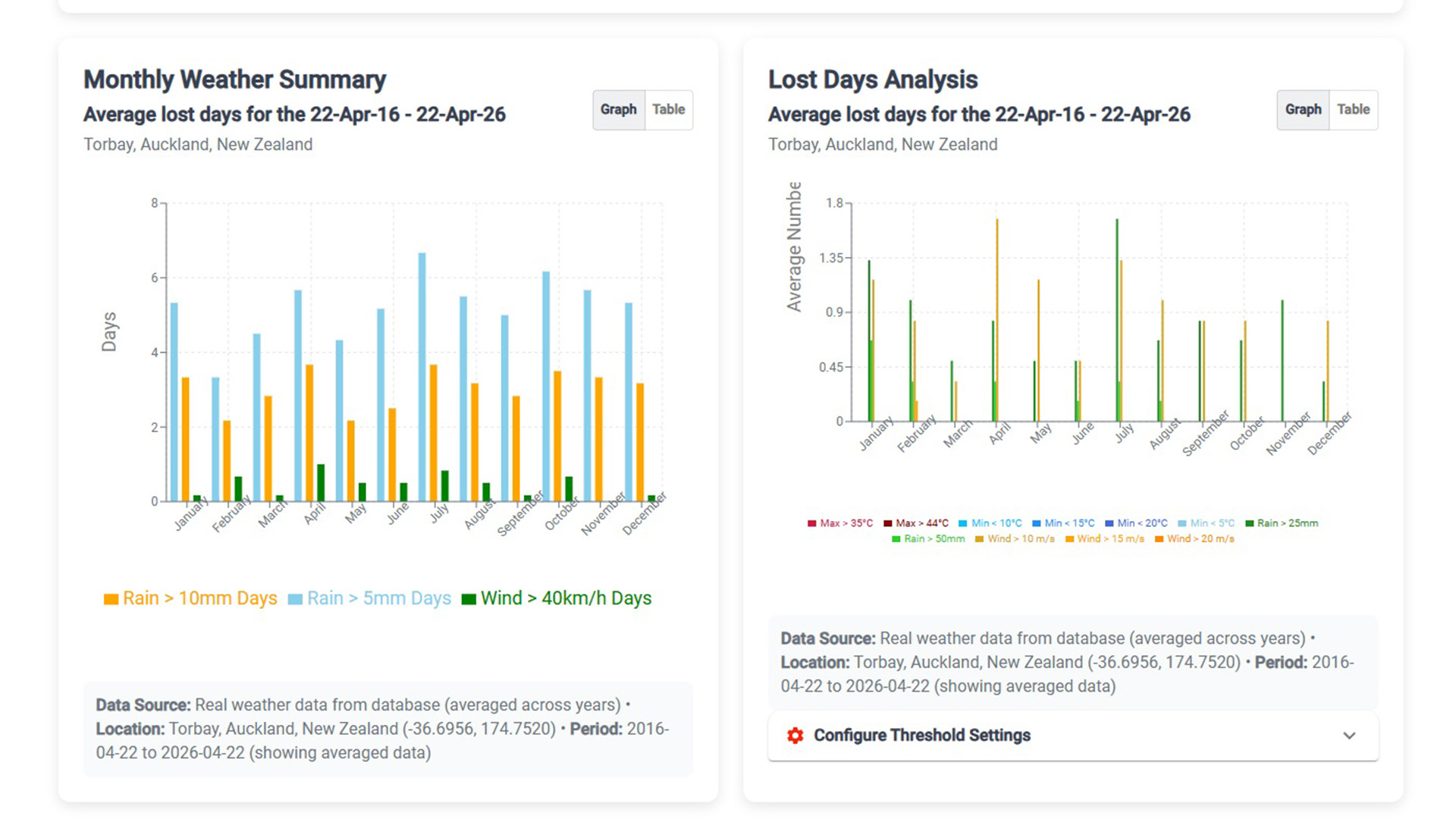
Task: Click the April label in Lost Days Analysis chart
Action: coord(999,434)
